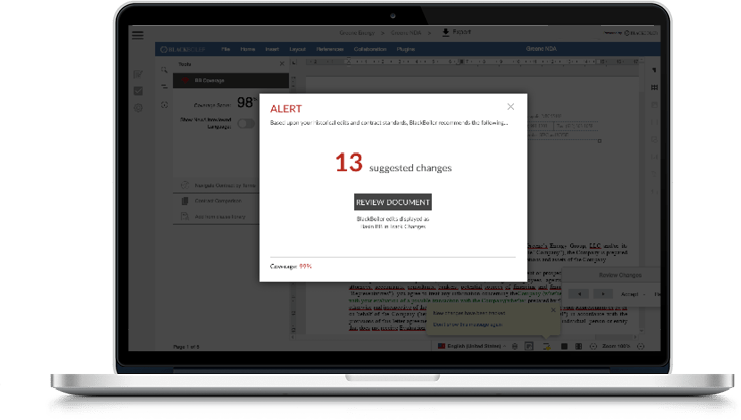The image size is (741, 420).
Task: Dismiss the new changes tracked notification
Action: (553, 310)
